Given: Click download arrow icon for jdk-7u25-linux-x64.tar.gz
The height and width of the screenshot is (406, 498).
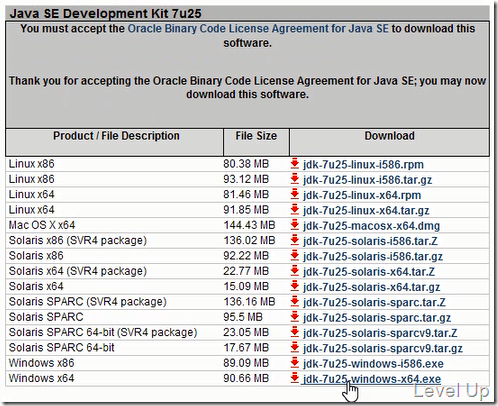Looking at the screenshot, I should point(295,210).
